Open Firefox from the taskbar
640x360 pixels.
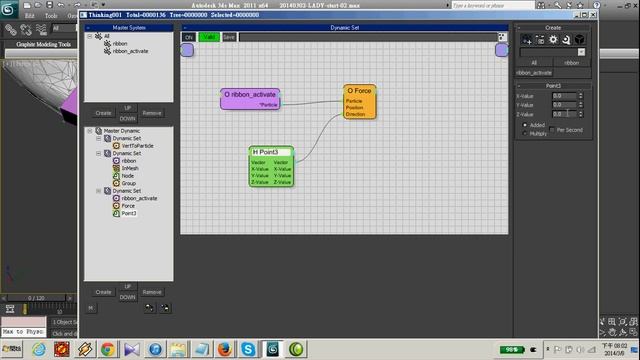(225, 349)
